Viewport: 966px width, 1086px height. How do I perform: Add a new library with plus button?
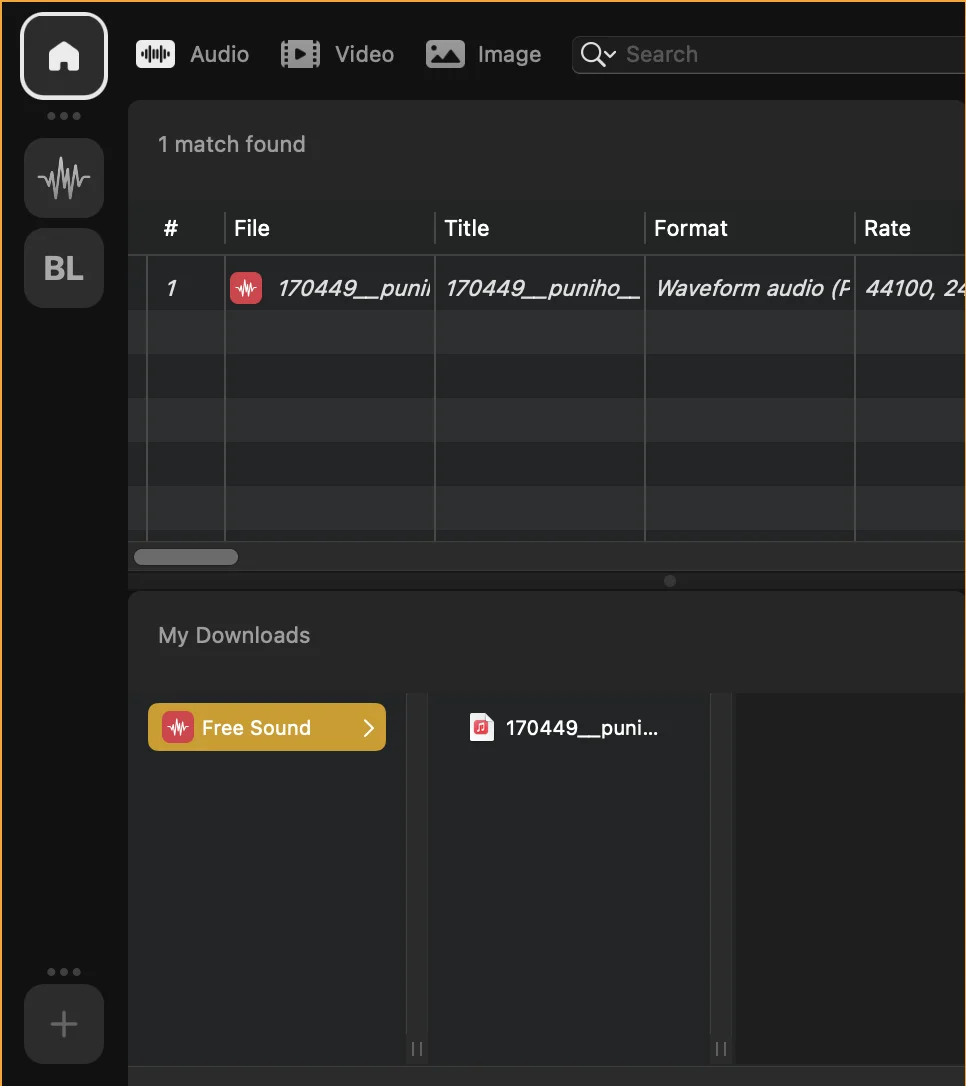click(64, 1024)
